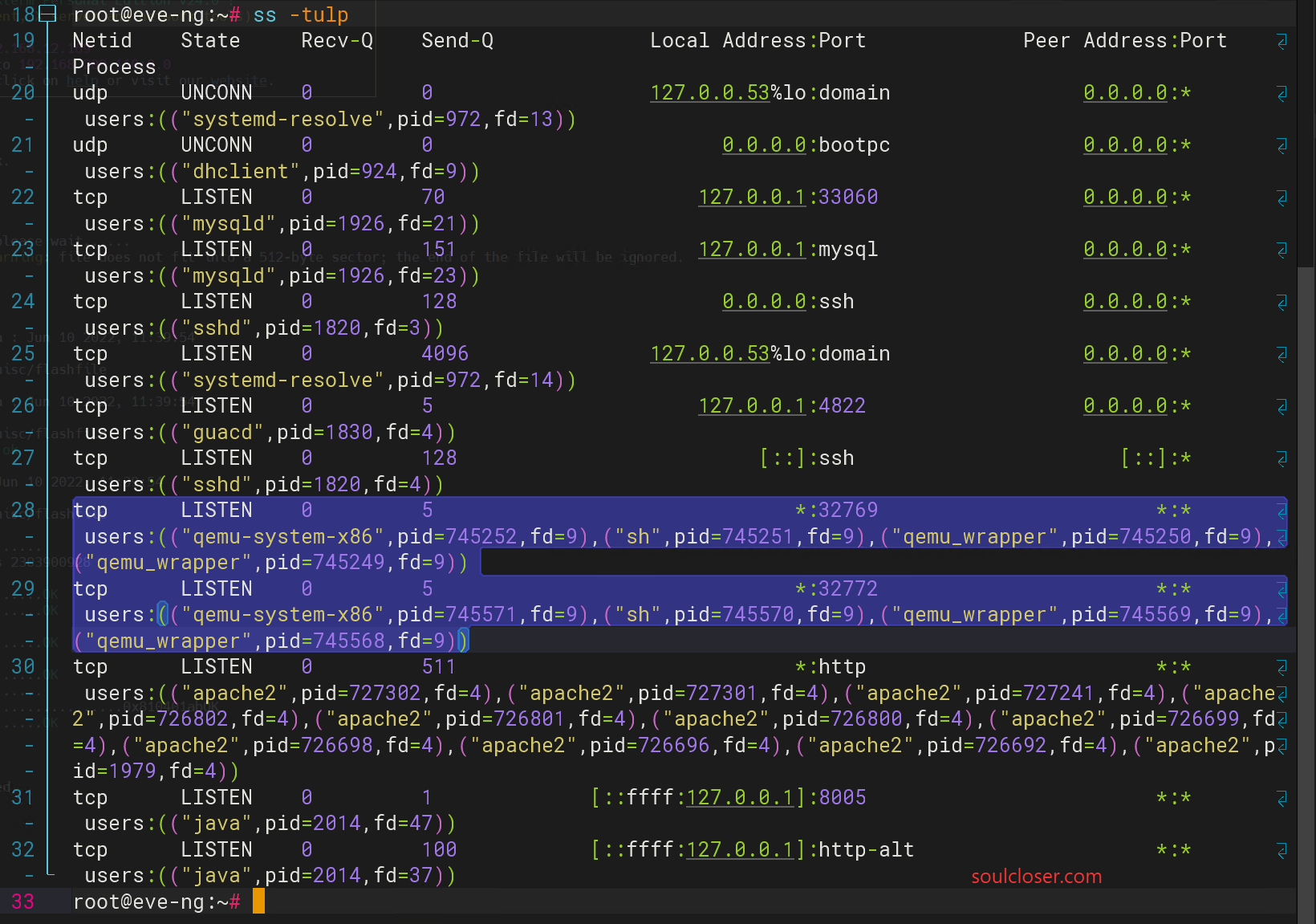Click the wrap arrow on the *:32769 line
The width and height of the screenshot is (1316, 924).
point(1281,511)
